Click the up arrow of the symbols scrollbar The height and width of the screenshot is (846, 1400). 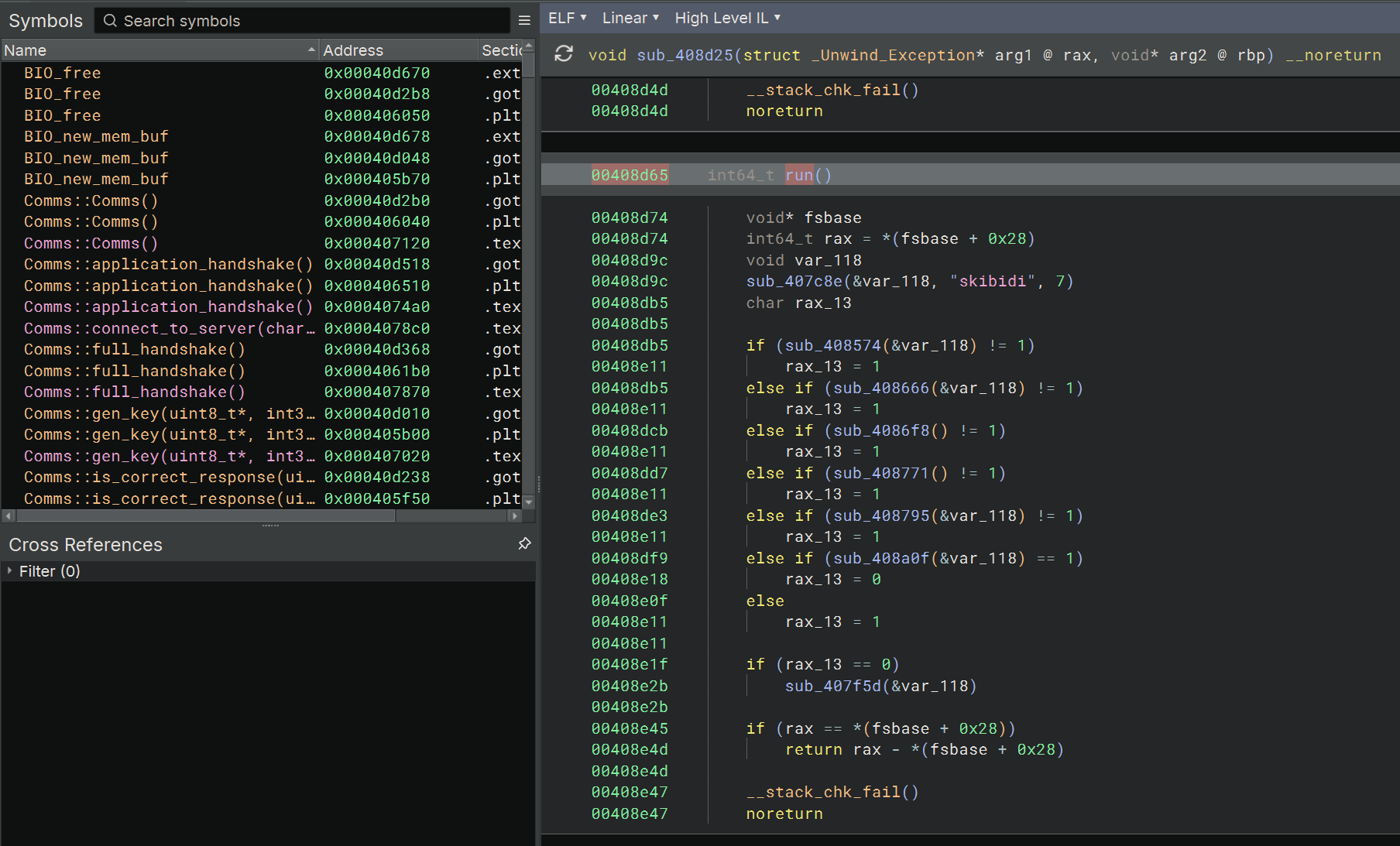(x=530, y=45)
